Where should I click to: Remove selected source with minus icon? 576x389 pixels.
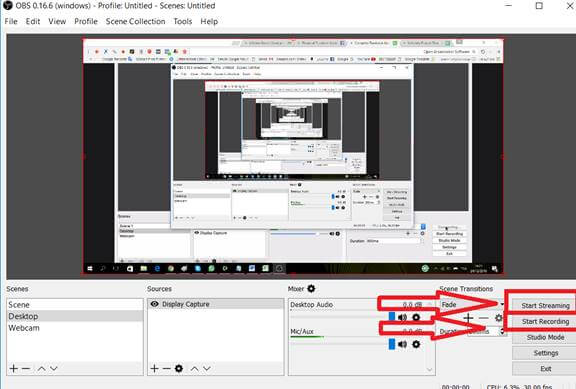point(167,368)
